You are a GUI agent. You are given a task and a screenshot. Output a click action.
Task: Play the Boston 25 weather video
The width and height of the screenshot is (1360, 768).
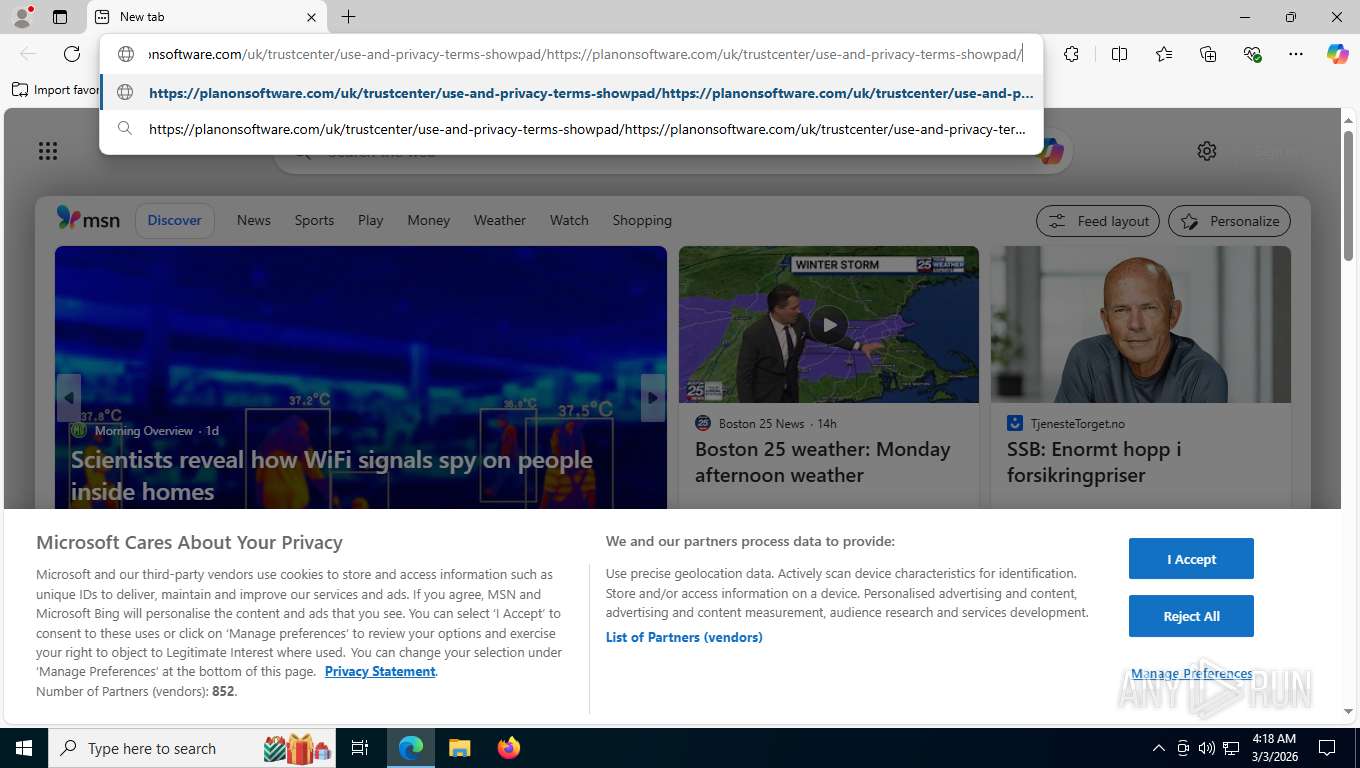tap(828, 324)
